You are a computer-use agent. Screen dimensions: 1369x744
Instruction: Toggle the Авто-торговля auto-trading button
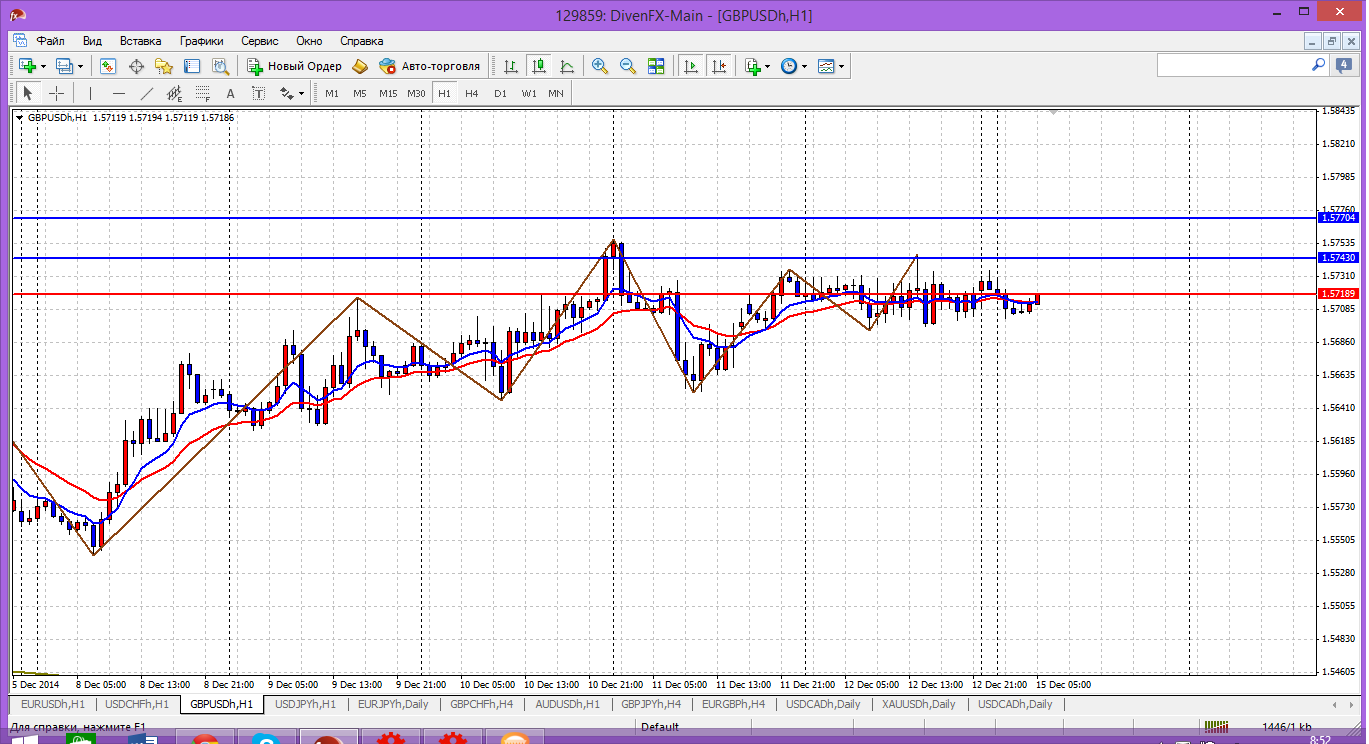(x=430, y=66)
